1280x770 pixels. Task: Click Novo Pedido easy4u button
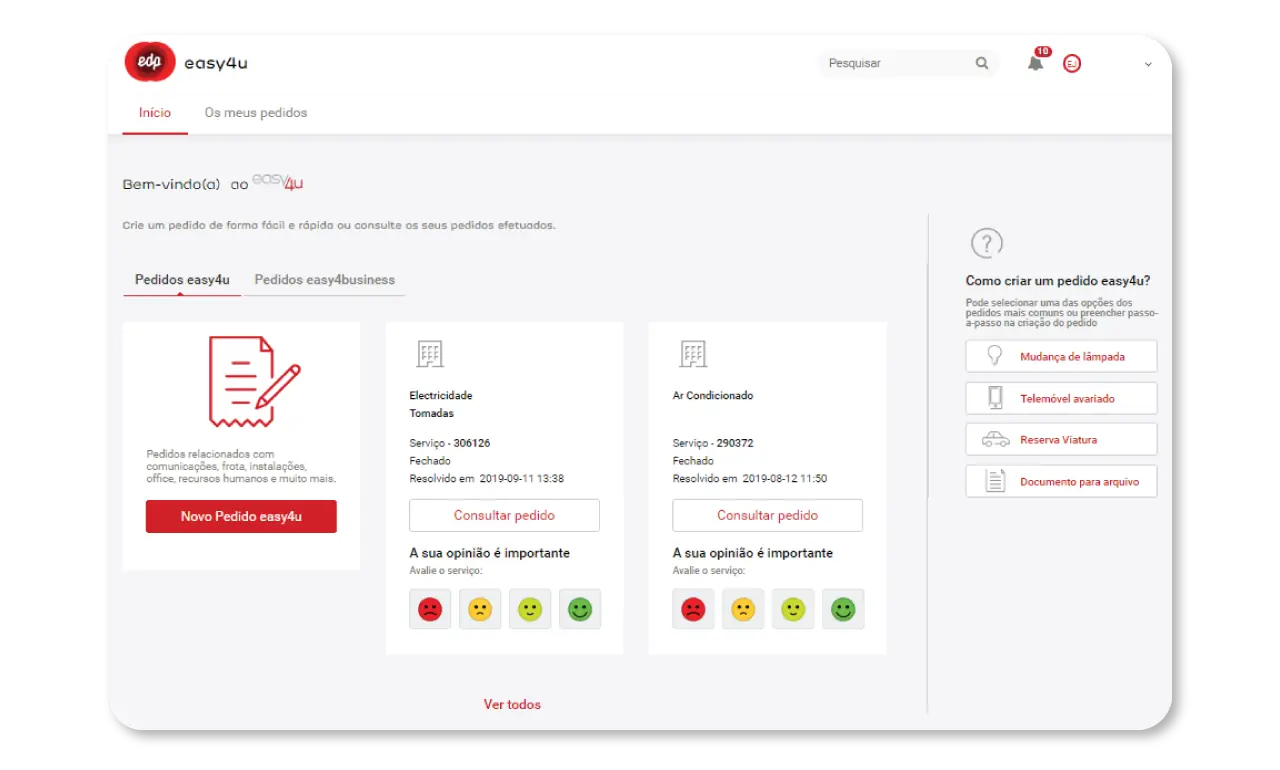pos(241,517)
